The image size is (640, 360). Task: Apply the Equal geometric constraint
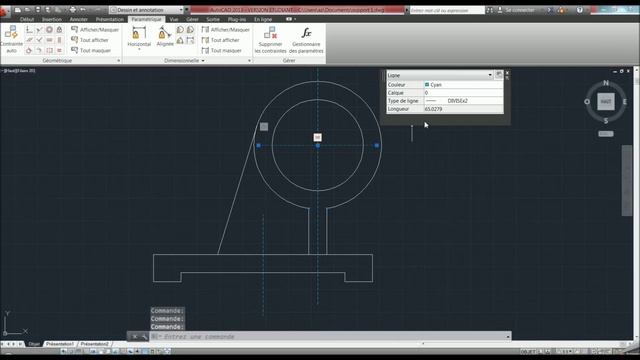click(59, 50)
